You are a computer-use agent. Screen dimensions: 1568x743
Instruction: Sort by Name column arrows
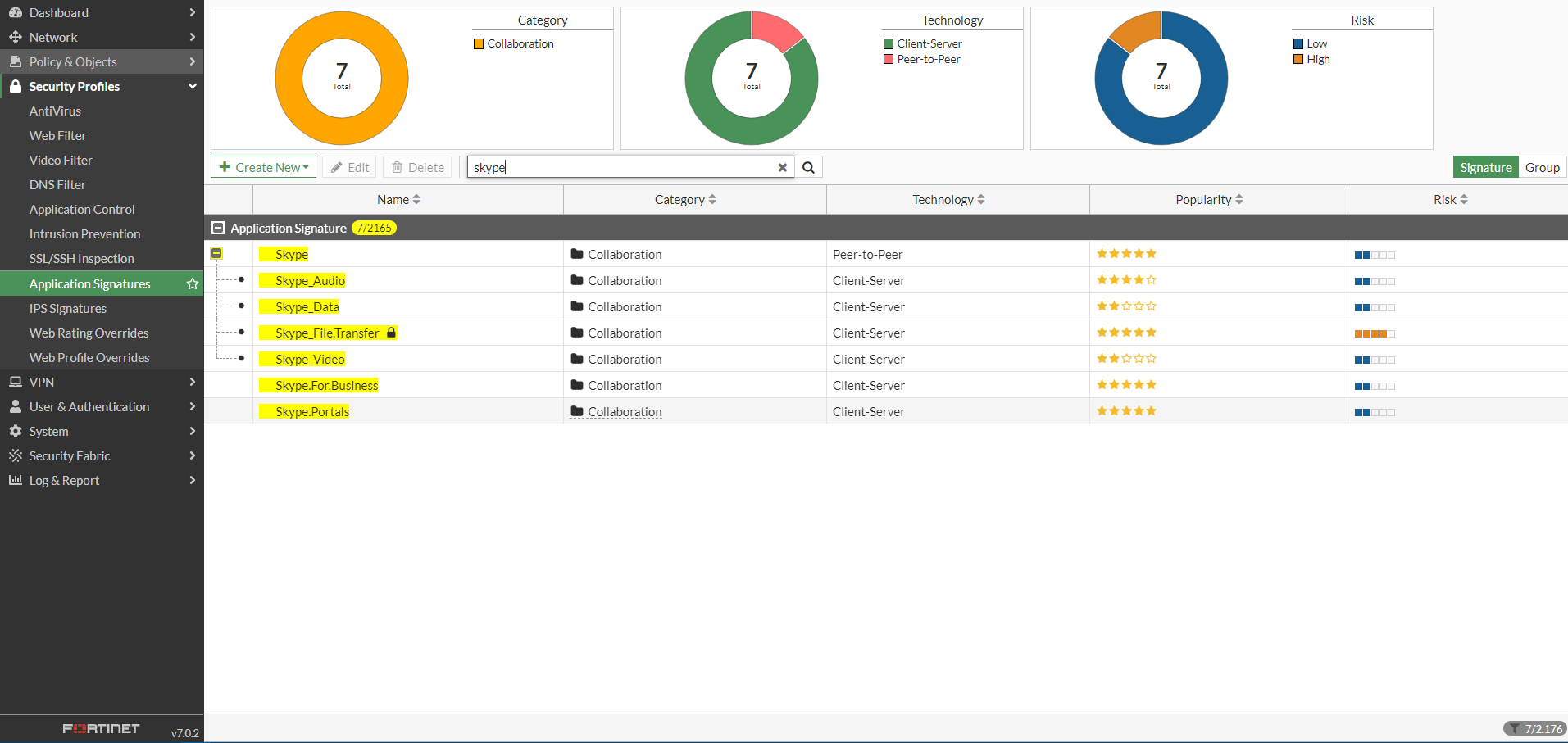click(x=416, y=199)
